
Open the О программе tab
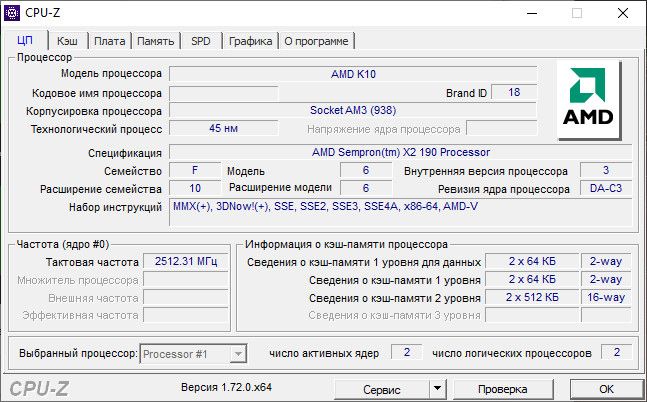tap(316, 41)
